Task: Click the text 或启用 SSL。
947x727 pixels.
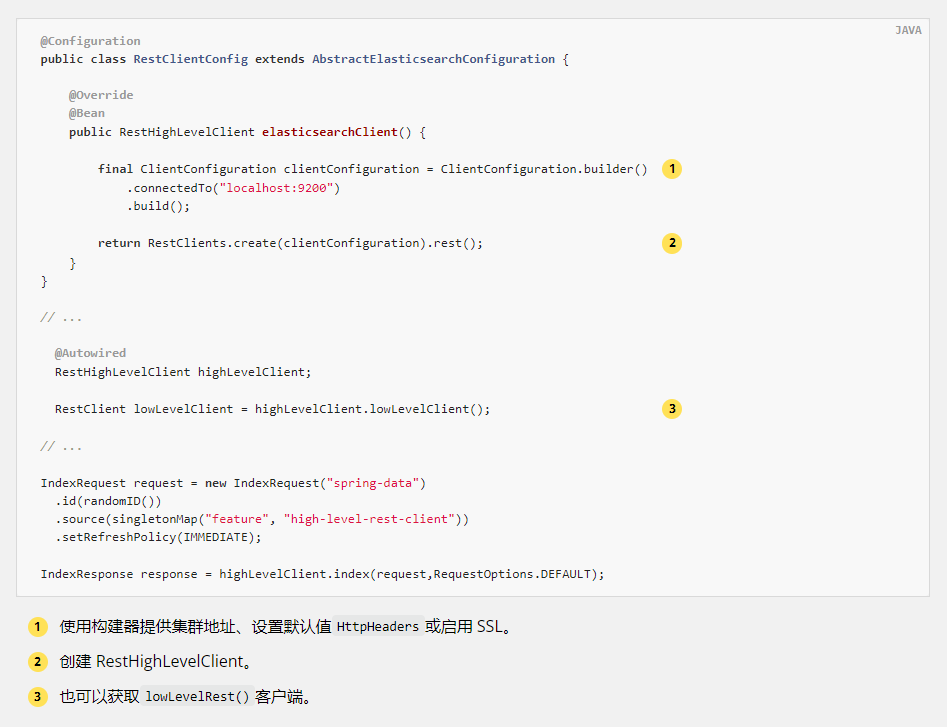Action: 469,627
